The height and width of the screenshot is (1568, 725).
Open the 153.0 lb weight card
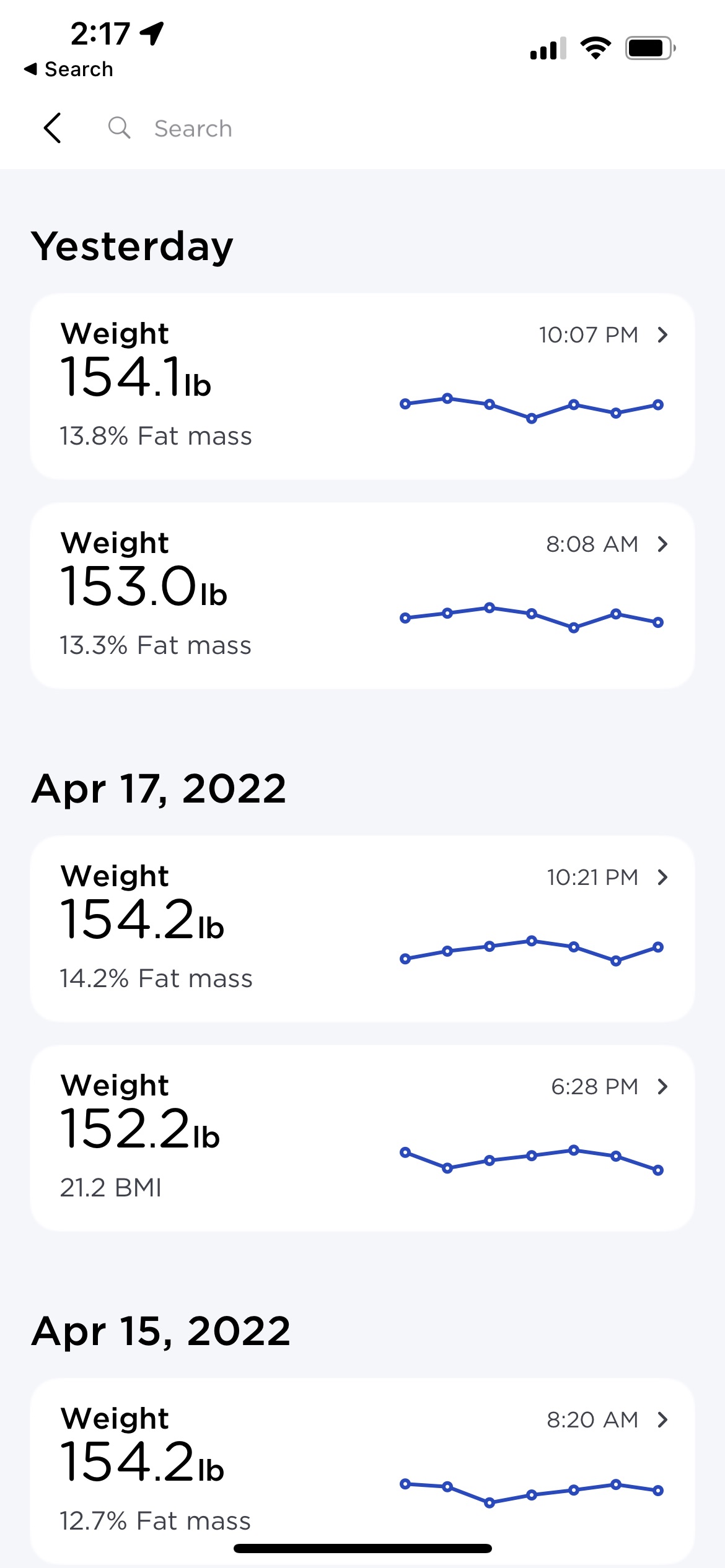click(362, 596)
